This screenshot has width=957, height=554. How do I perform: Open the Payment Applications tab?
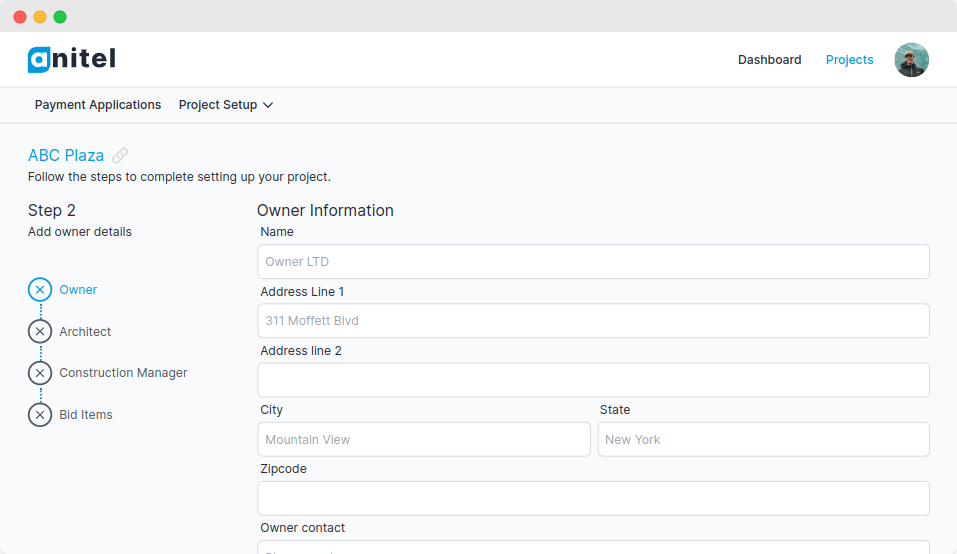[x=98, y=105]
